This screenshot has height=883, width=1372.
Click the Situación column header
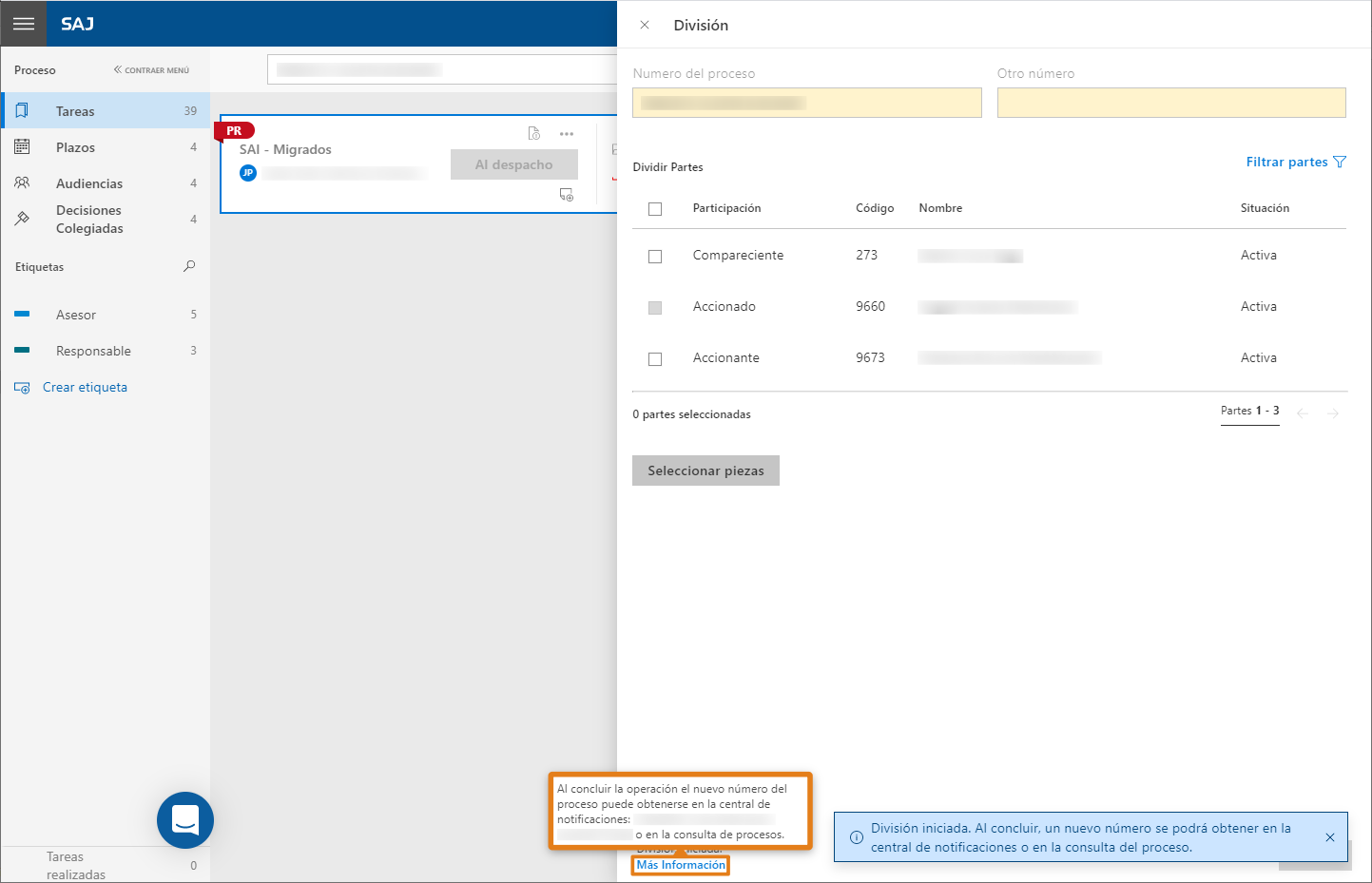(1265, 208)
